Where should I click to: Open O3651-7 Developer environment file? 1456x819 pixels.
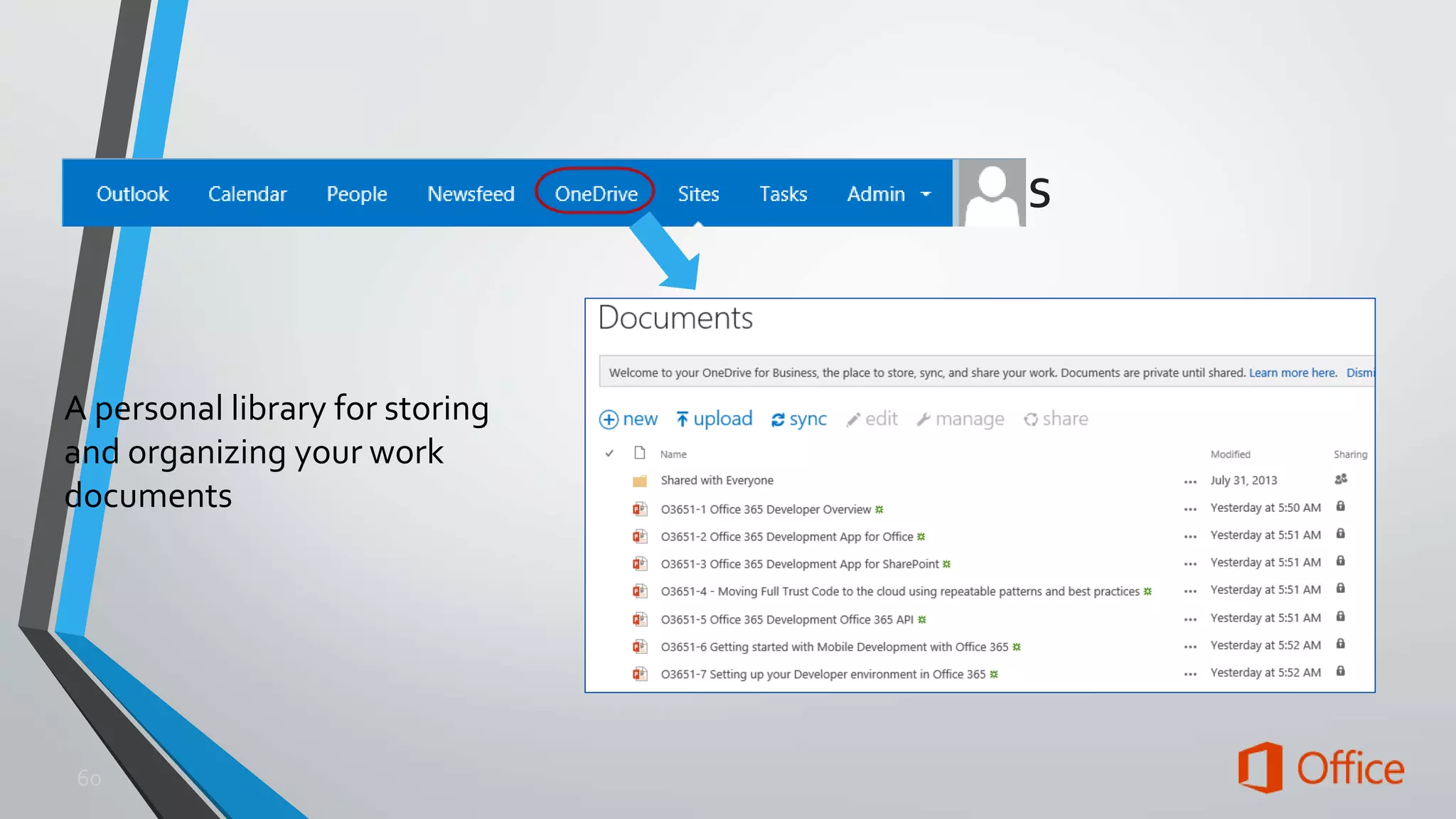(x=823, y=674)
